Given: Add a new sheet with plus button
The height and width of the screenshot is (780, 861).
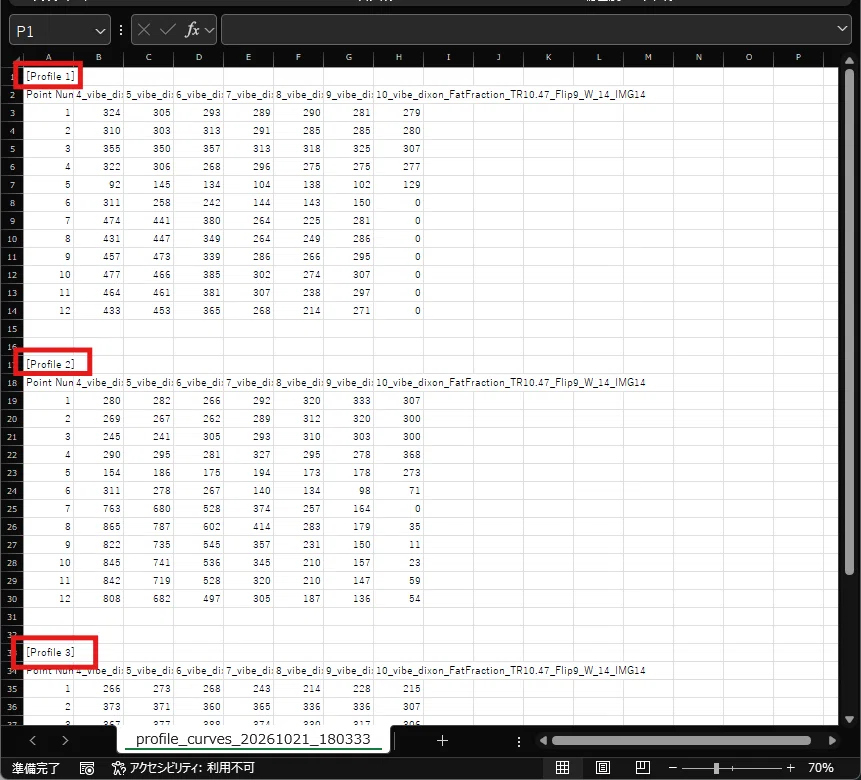Looking at the screenshot, I should (x=442, y=741).
